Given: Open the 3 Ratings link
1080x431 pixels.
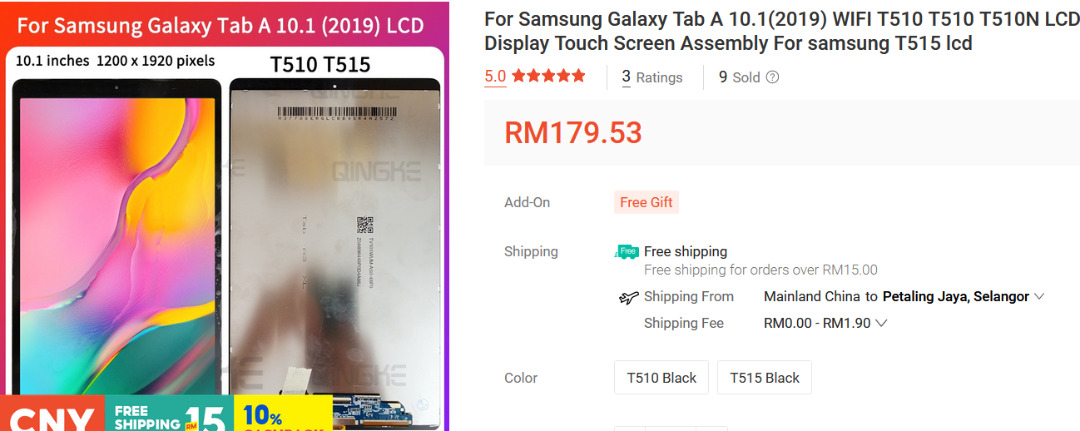Looking at the screenshot, I should click(x=652, y=77).
